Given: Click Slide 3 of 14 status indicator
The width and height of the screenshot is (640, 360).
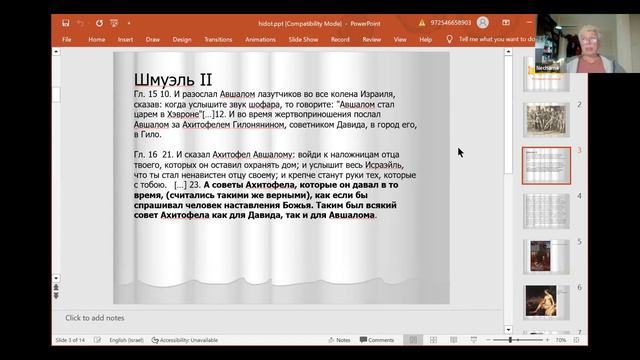Looking at the screenshot, I should click(70, 340).
